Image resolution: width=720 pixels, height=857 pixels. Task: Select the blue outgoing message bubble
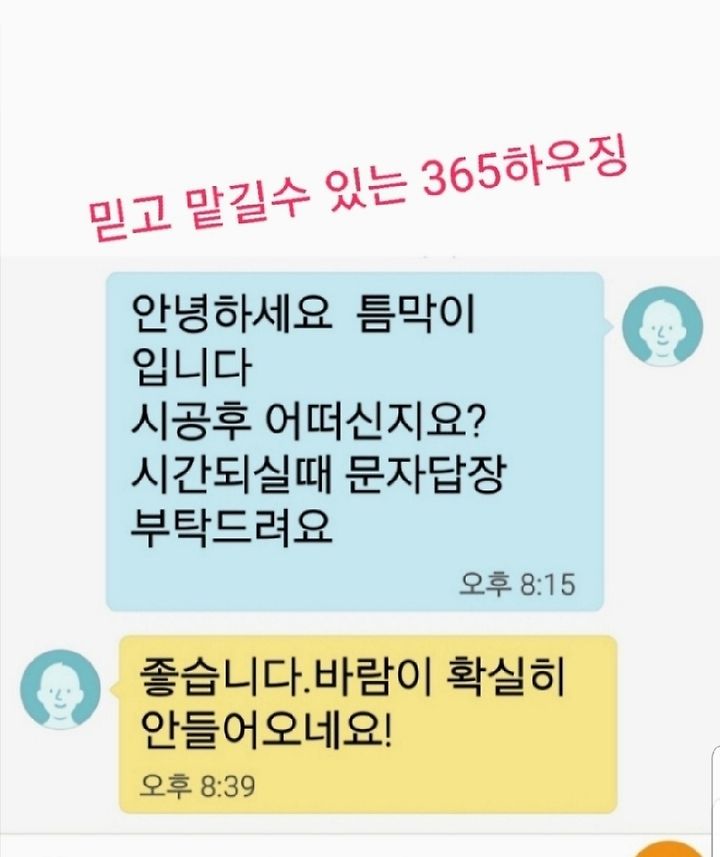[x=355, y=442]
